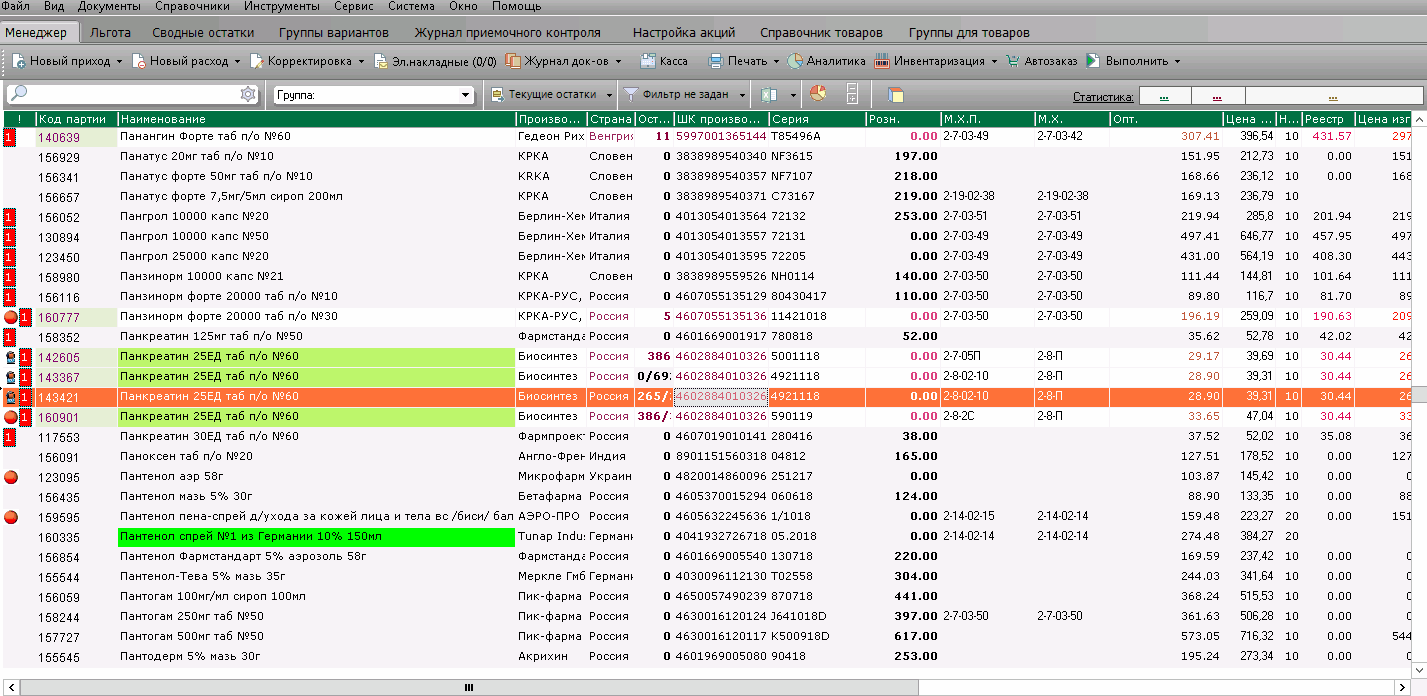Click the green statistics indicator box
The width and height of the screenshot is (1427, 696).
(1165, 96)
